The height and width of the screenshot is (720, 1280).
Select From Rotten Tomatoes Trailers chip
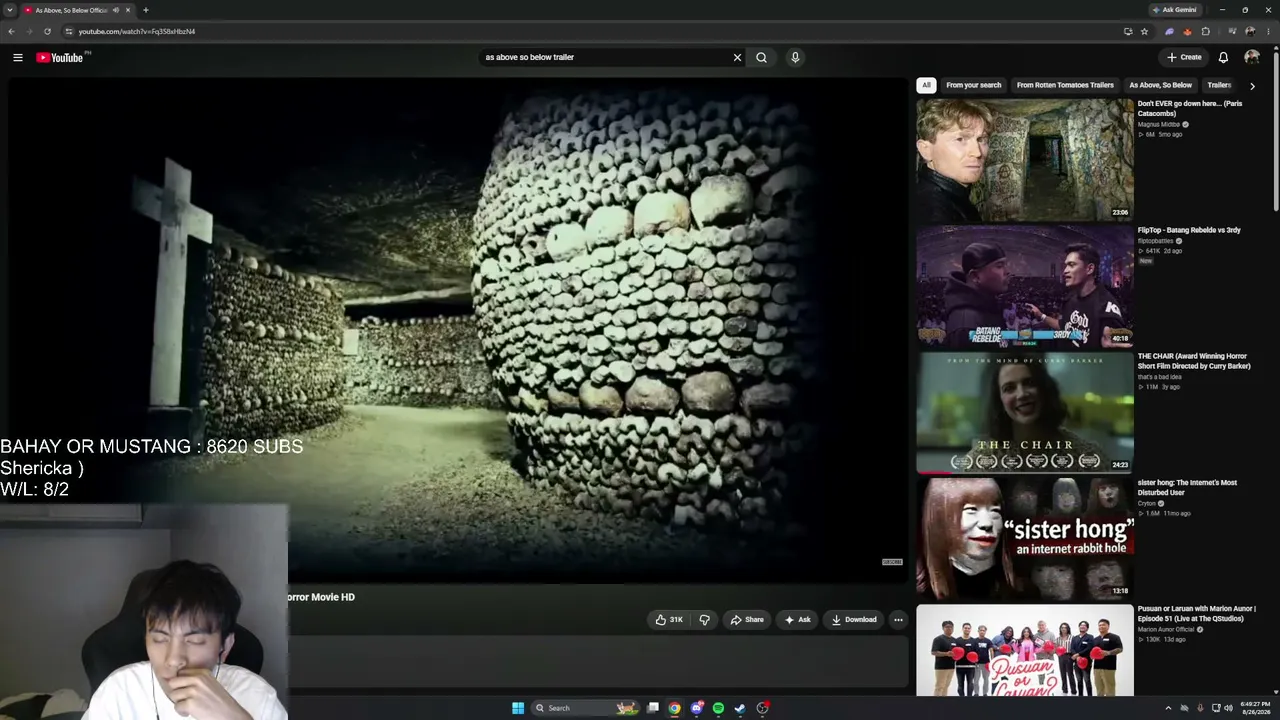[1065, 85]
